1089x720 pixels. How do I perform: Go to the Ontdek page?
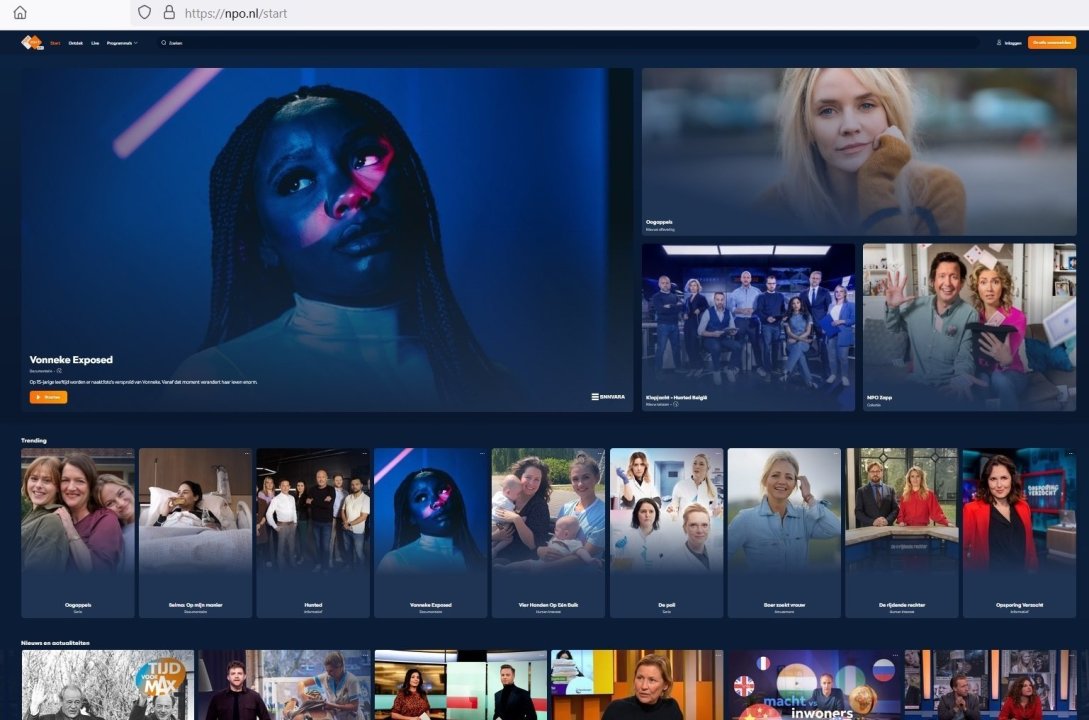tap(76, 43)
